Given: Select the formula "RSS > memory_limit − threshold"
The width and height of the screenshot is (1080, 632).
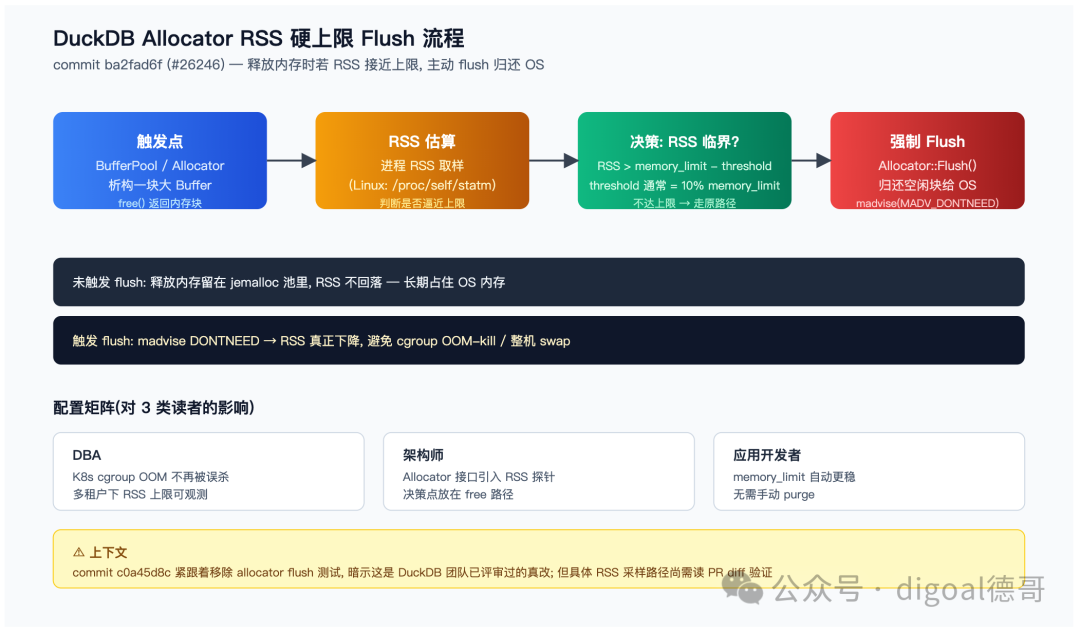Looking at the screenshot, I should pos(685,166).
